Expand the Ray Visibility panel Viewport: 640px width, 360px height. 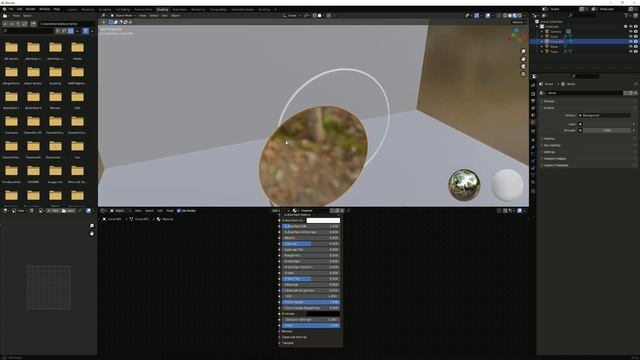[x=552, y=145]
